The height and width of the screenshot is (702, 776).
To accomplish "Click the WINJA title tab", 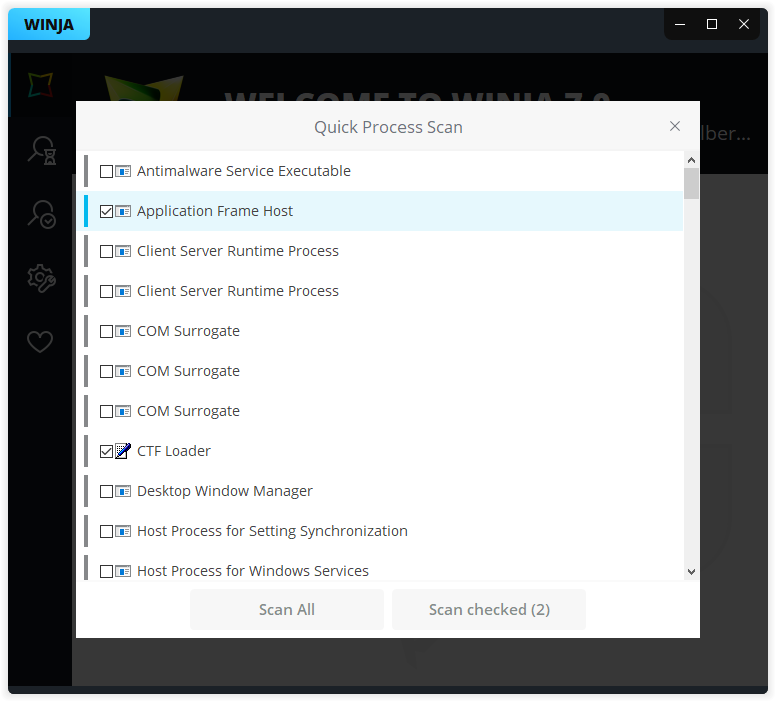I will (49, 25).
